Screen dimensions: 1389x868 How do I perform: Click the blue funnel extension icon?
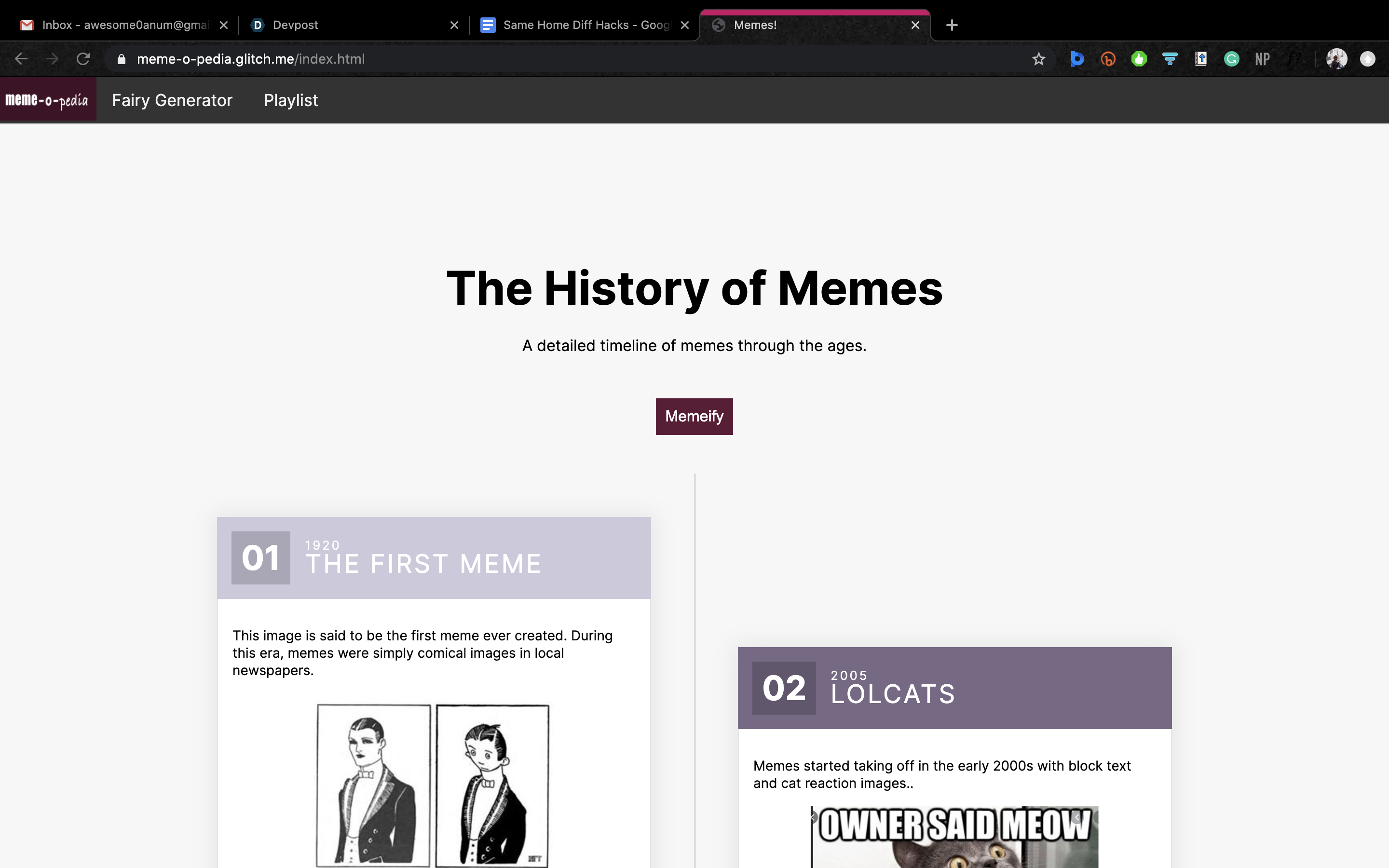(1170, 59)
